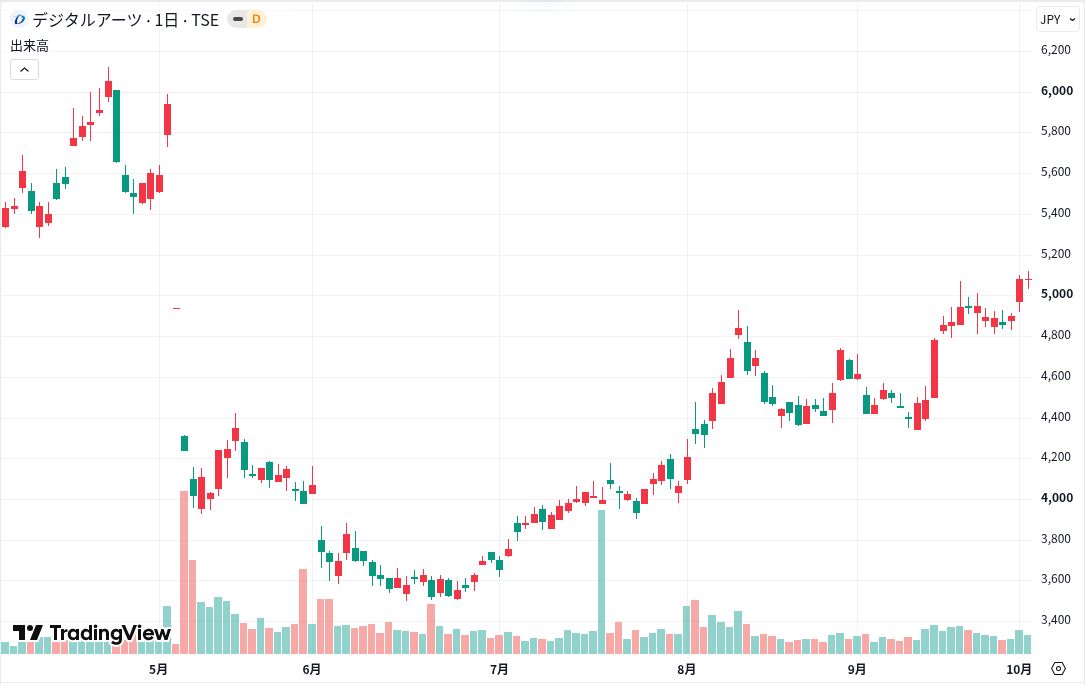The height and width of the screenshot is (685, 1085).
Task: Click the market status dash indicator
Action: point(238,19)
